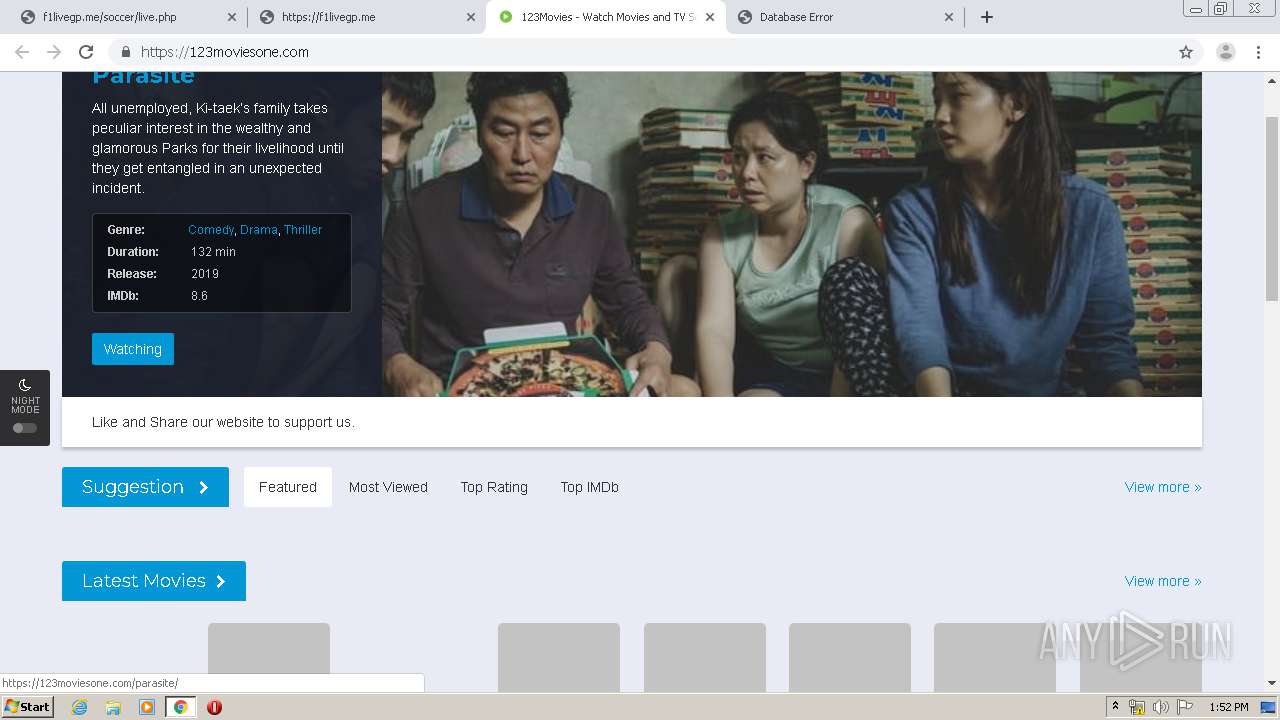Click the Watching button

(x=133, y=349)
